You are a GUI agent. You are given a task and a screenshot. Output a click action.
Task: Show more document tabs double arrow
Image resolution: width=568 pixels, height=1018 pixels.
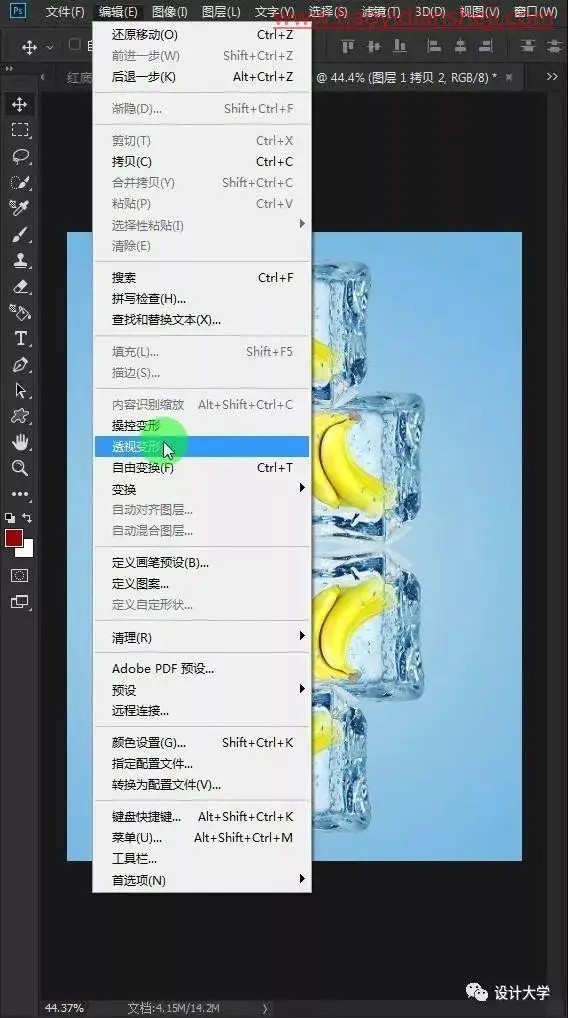click(x=552, y=77)
